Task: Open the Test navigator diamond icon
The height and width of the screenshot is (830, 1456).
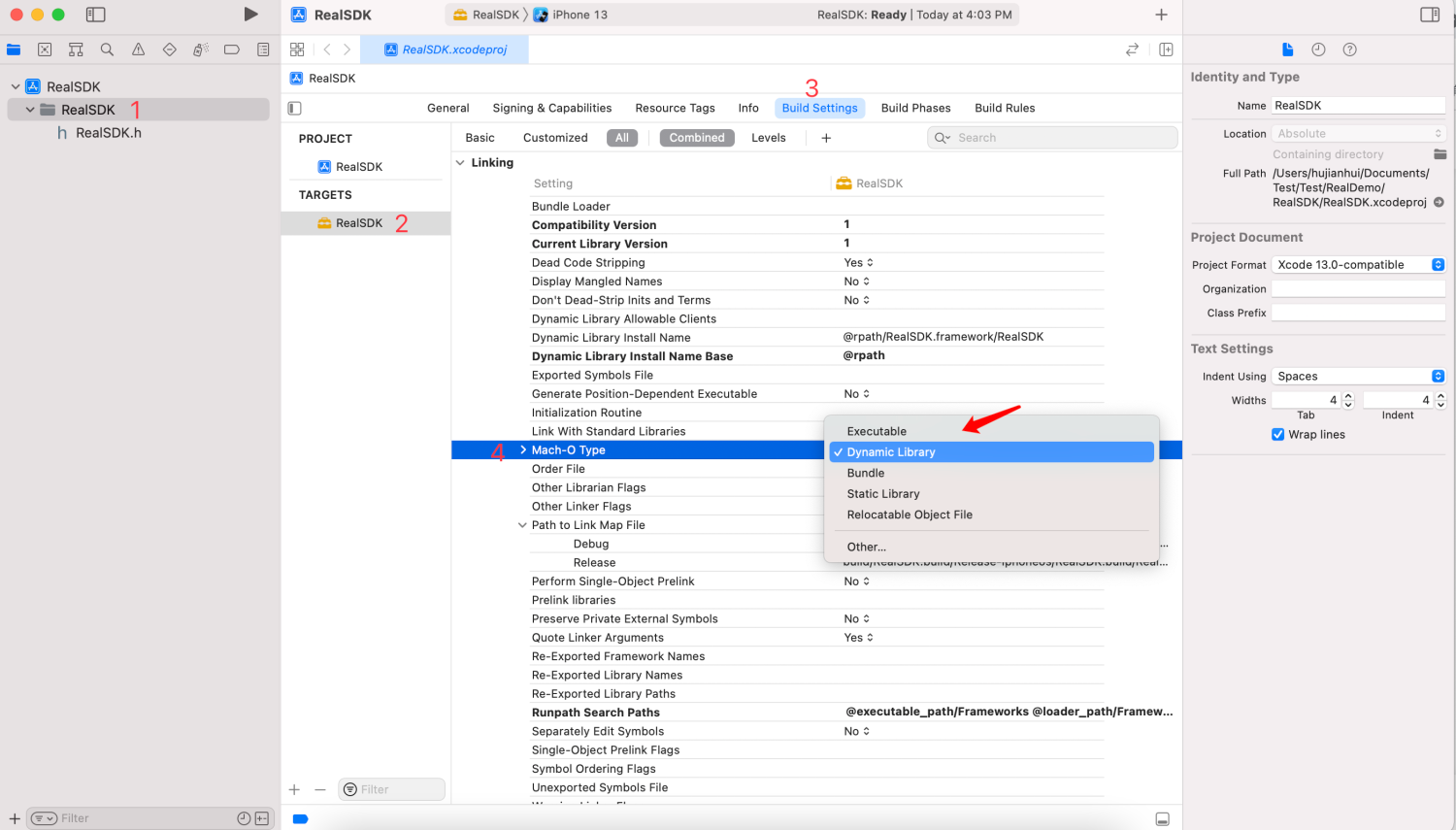Action: pyautogui.click(x=169, y=50)
